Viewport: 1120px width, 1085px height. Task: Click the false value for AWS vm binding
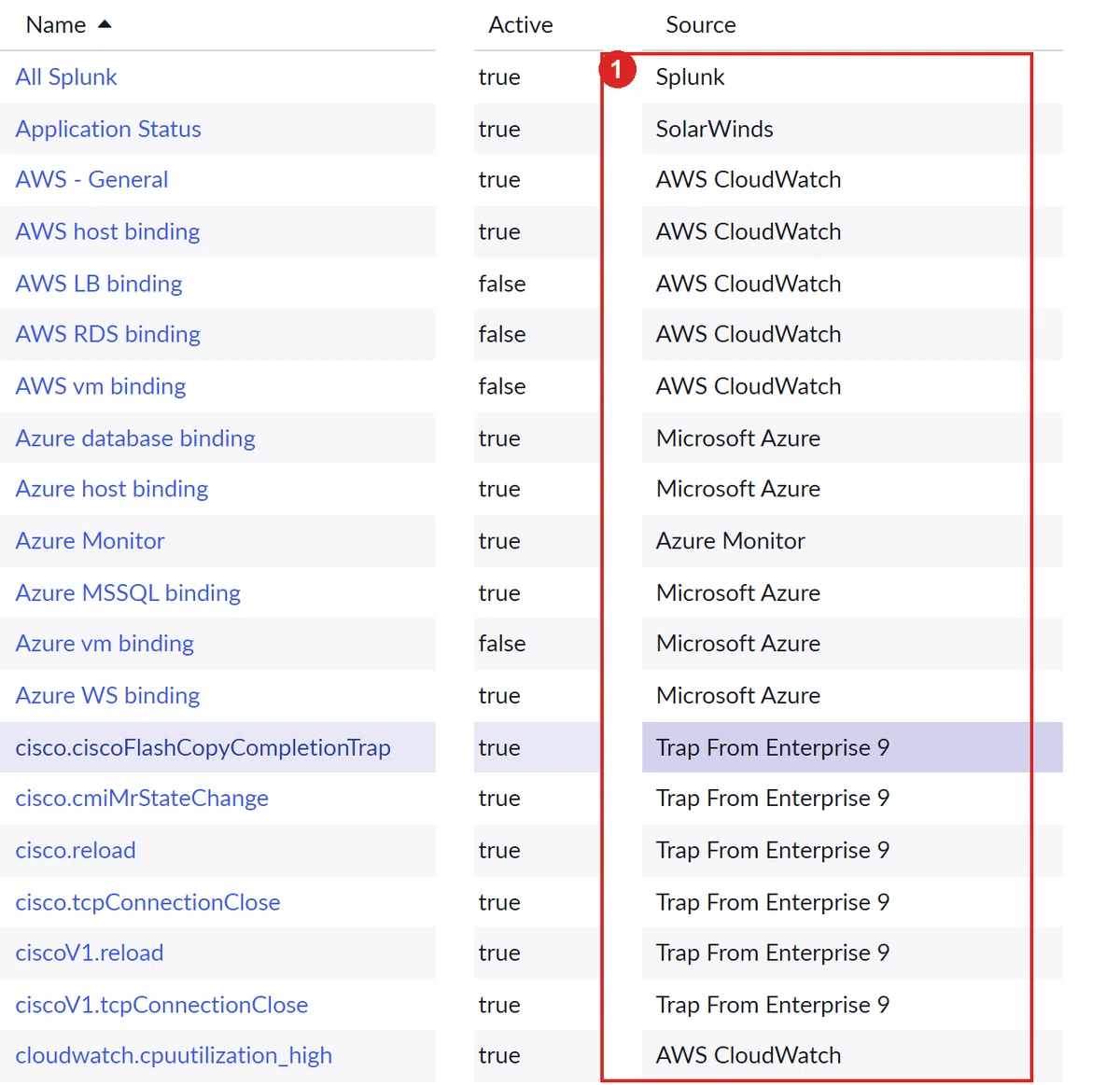click(x=502, y=386)
